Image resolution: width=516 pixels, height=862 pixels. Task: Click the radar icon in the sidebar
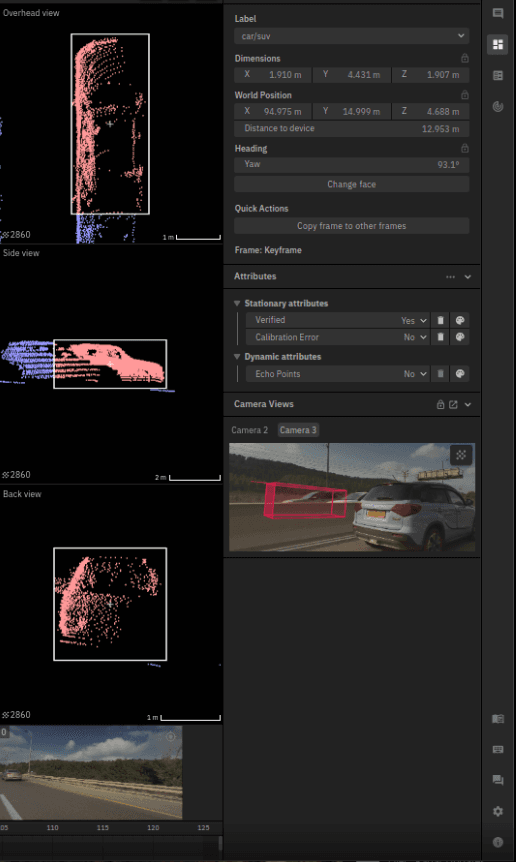(497, 106)
